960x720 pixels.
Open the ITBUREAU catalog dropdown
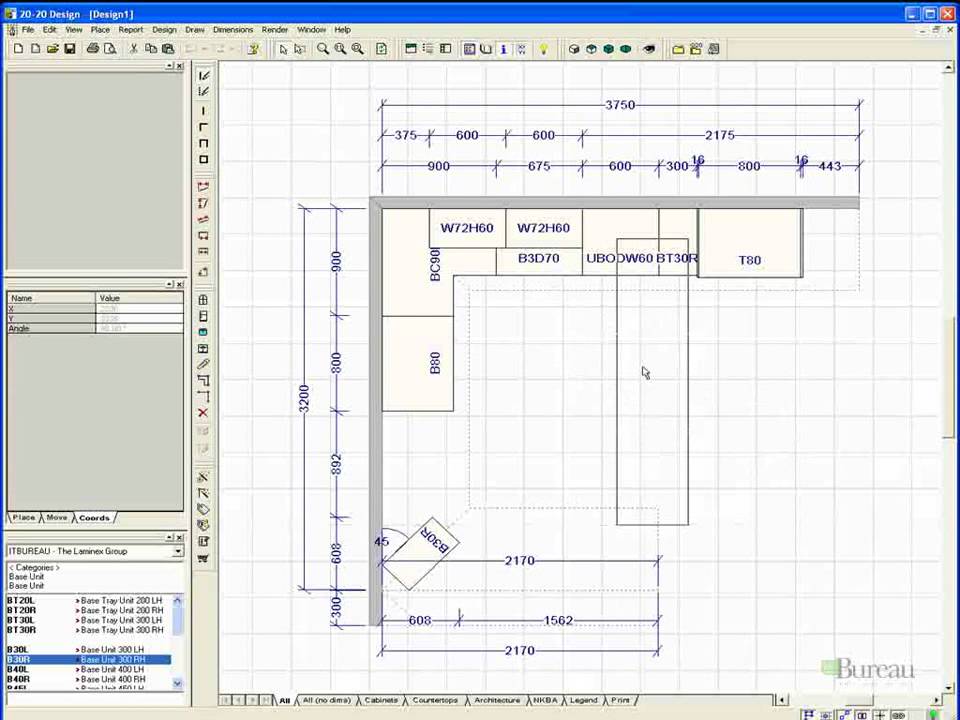tap(178, 551)
